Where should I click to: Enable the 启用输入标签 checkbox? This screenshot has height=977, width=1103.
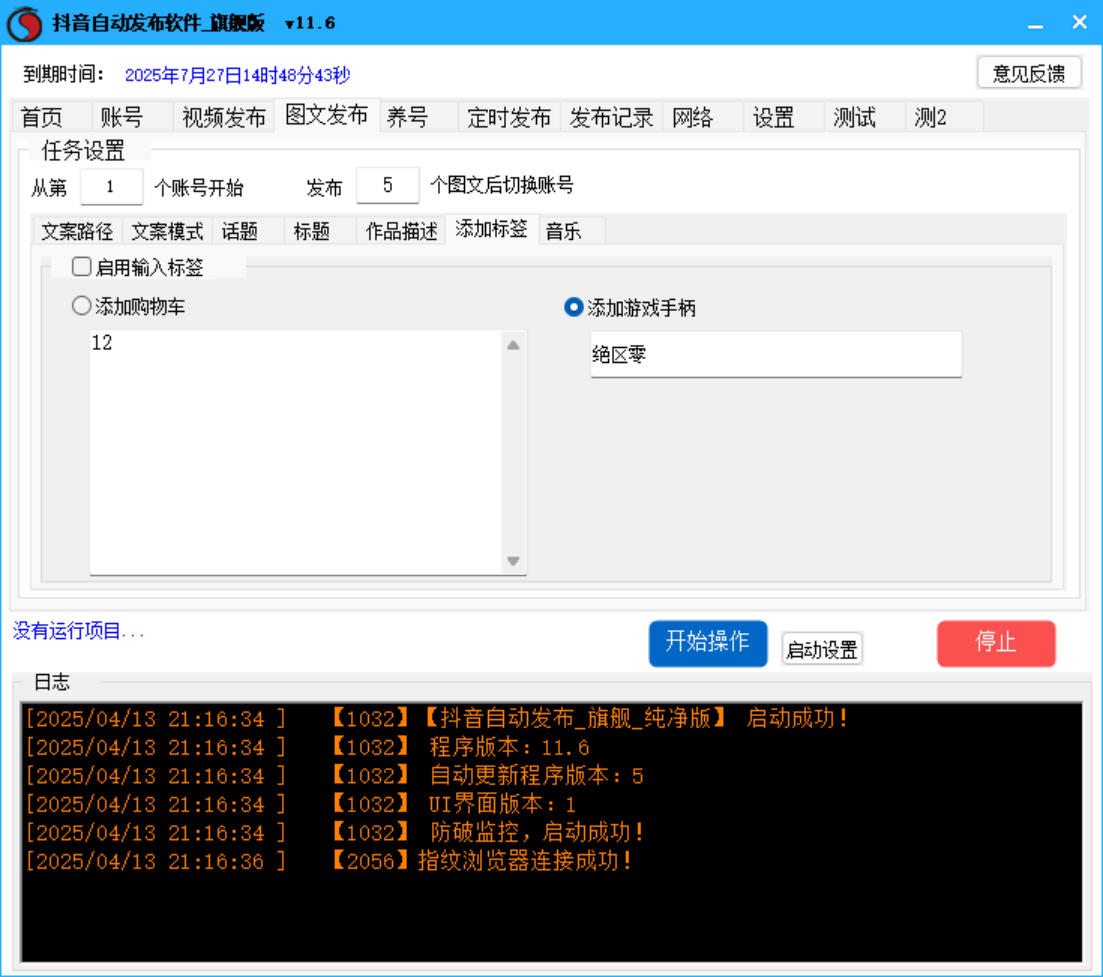[x=82, y=267]
